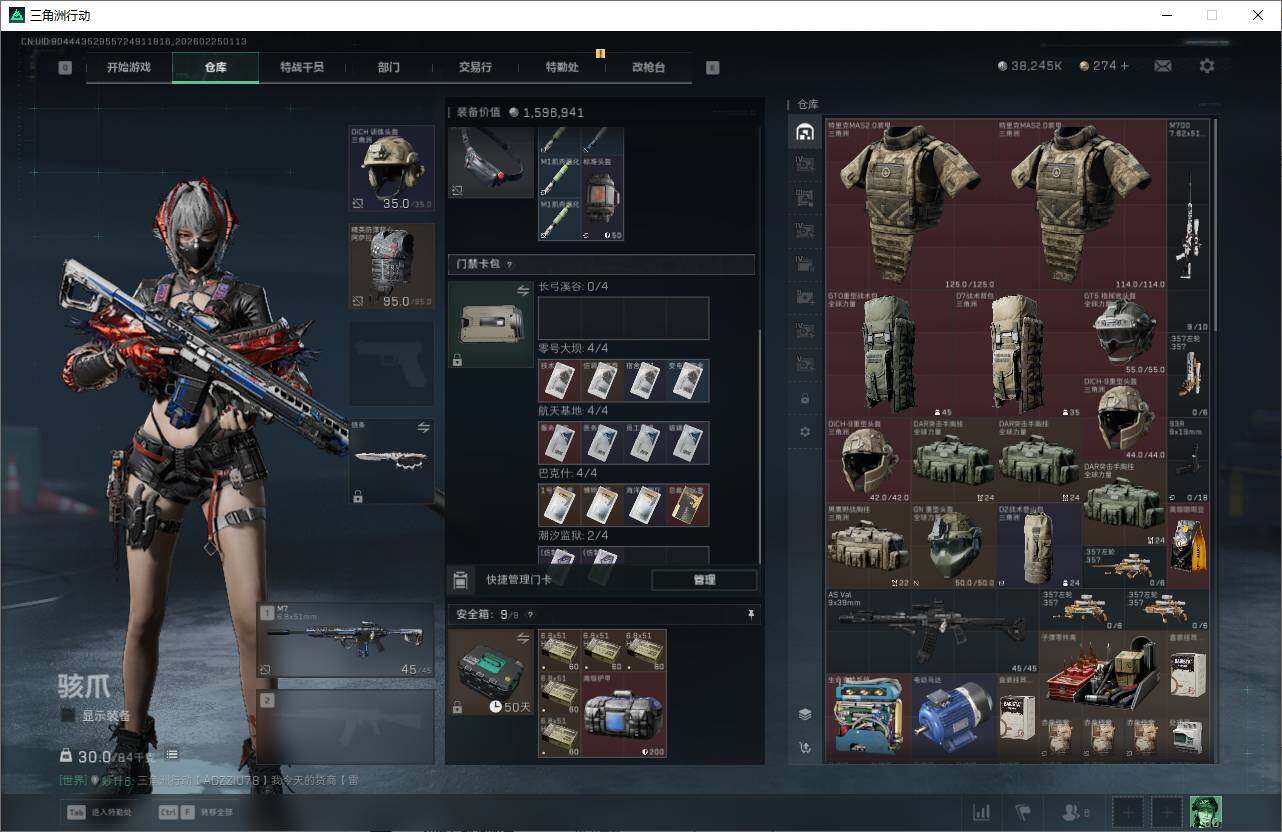Open the settings gear in top bar

(x=1207, y=66)
